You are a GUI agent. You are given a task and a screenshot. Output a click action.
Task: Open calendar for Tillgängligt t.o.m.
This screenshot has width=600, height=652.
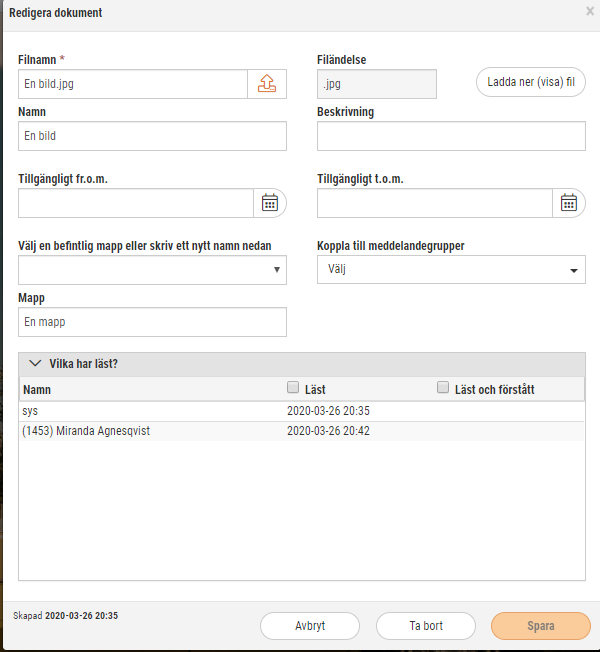click(x=569, y=203)
